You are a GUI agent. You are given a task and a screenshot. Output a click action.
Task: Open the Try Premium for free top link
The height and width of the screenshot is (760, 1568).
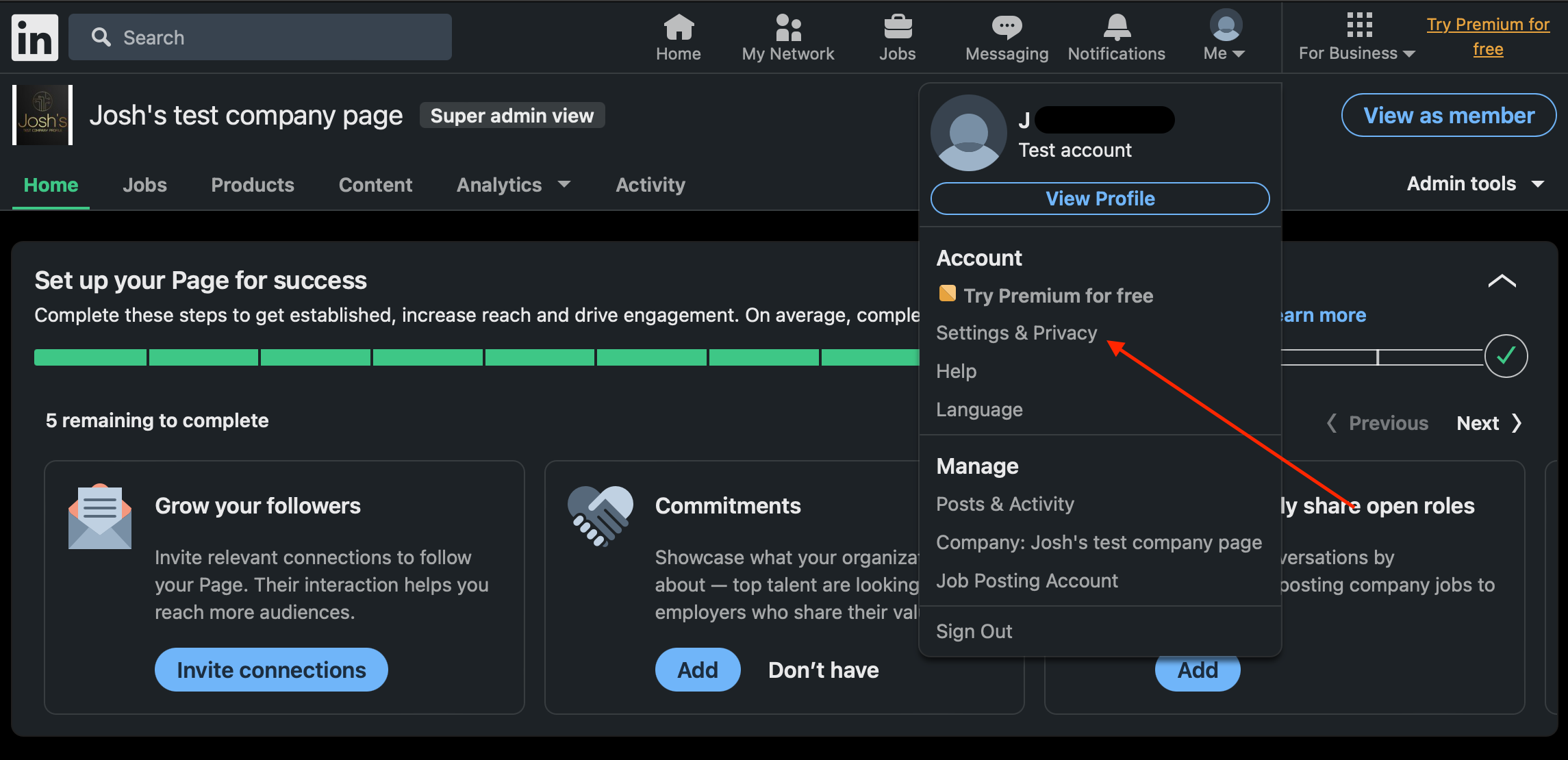point(1488,37)
